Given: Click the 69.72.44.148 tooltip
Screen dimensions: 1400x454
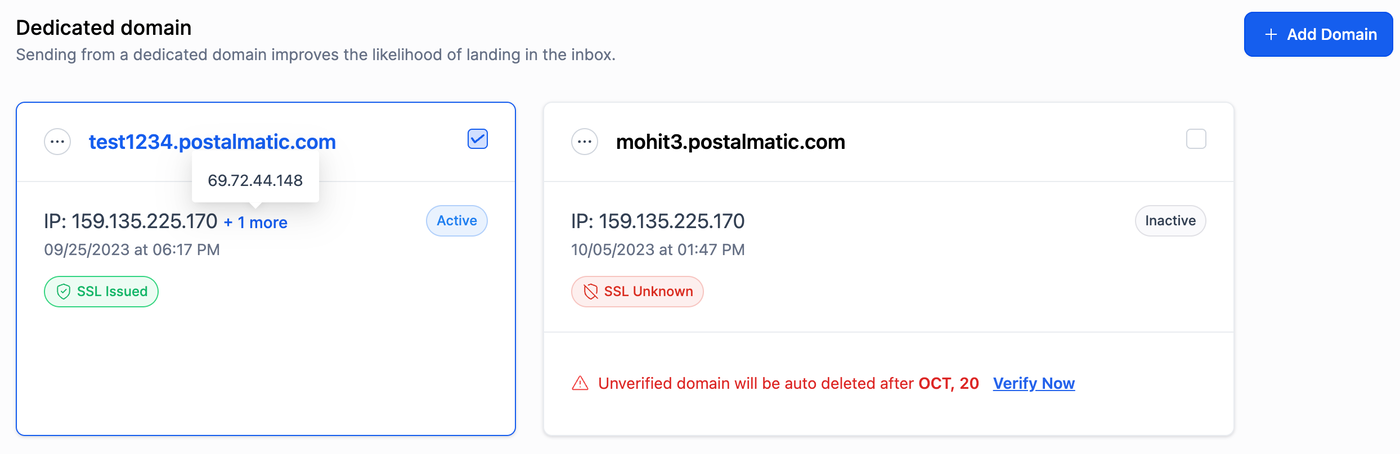Looking at the screenshot, I should click(255, 181).
